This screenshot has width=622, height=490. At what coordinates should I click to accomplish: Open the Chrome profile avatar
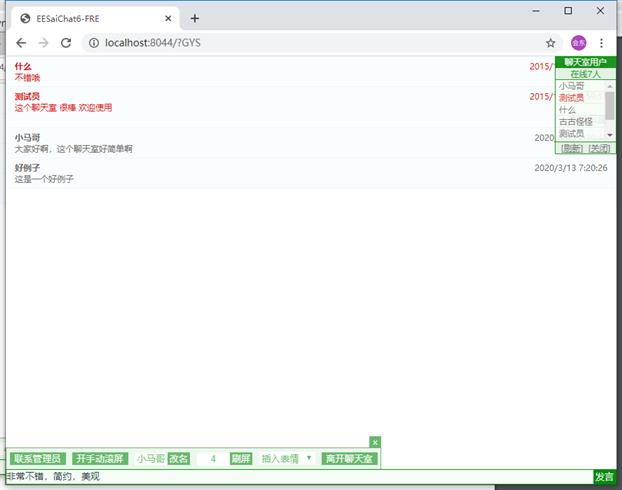point(578,43)
